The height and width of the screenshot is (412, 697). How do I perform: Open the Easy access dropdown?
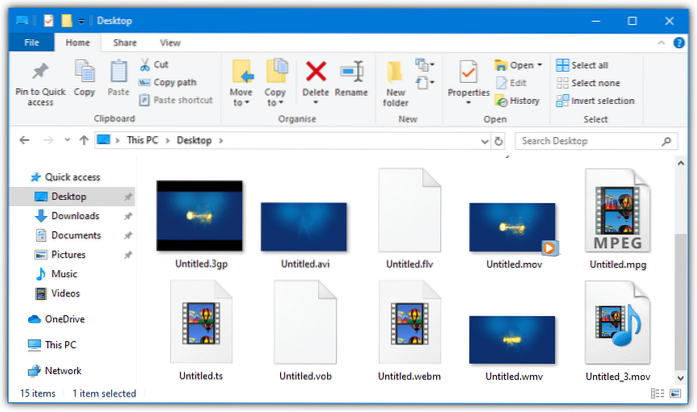(425, 83)
